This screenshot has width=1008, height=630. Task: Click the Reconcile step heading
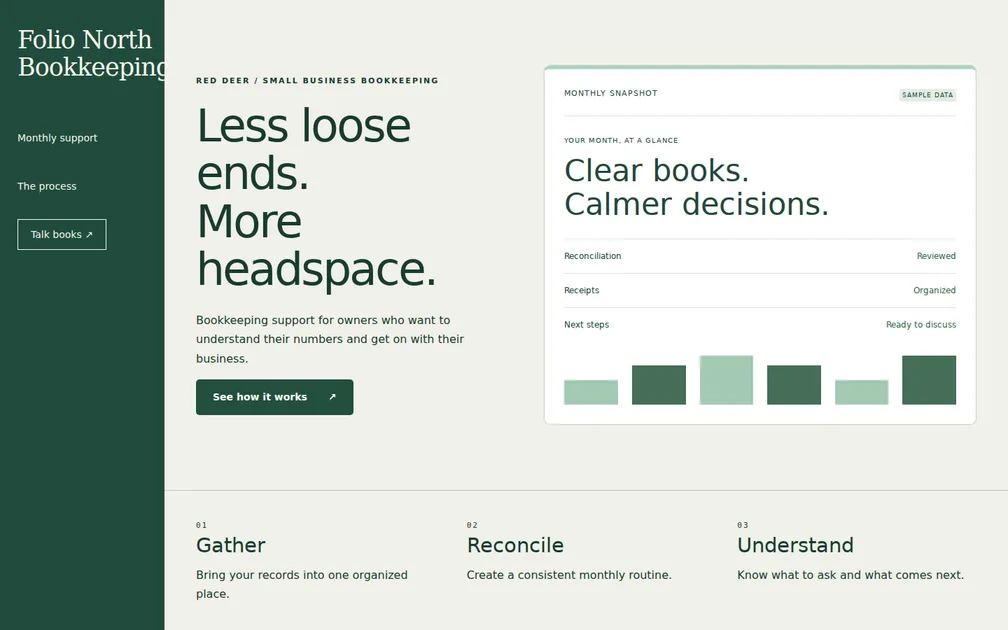(x=515, y=545)
